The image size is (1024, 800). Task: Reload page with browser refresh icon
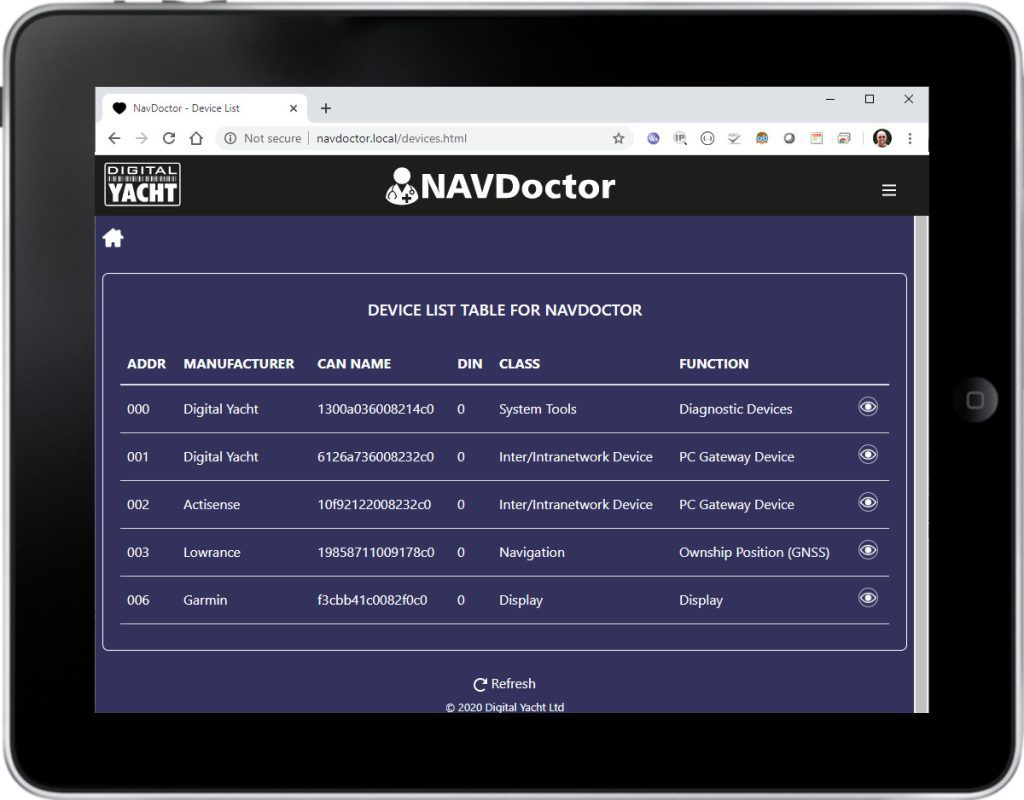pyautogui.click(x=169, y=139)
